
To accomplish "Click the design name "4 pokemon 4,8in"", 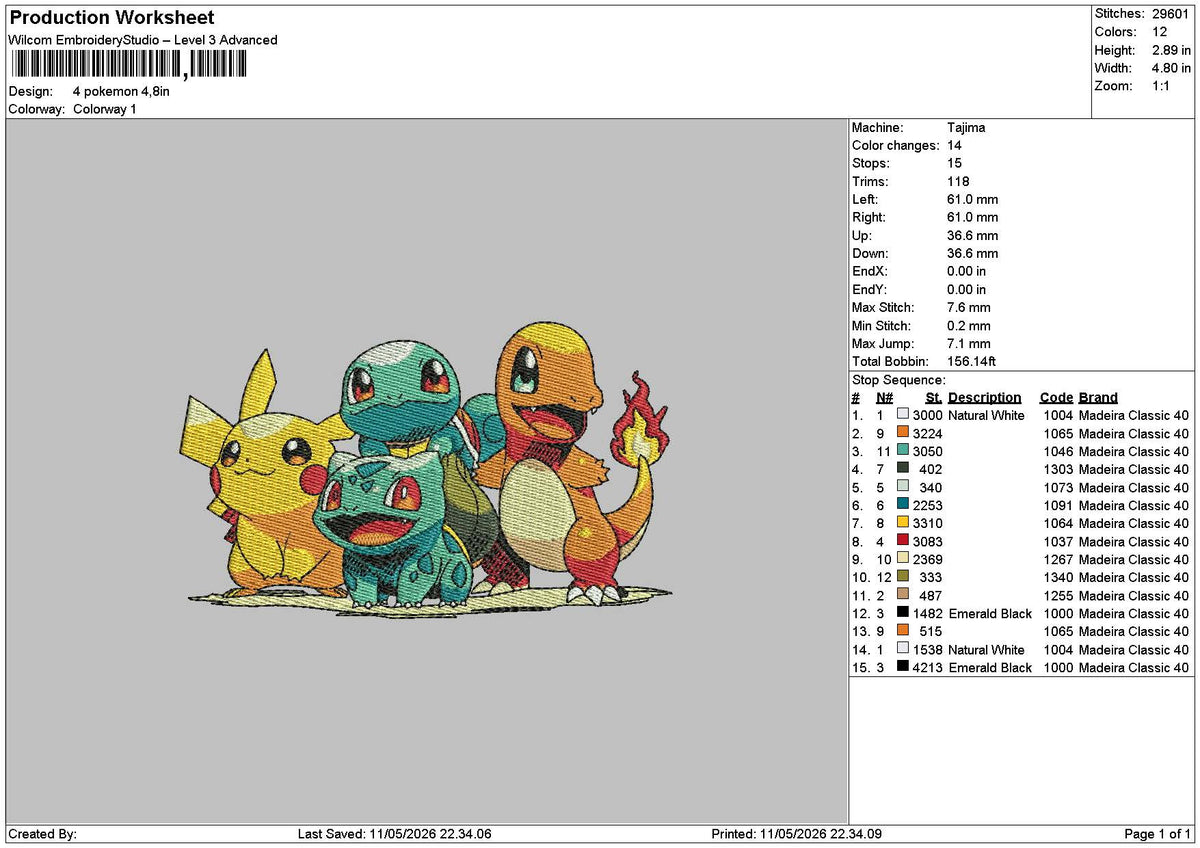I will pyautogui.click(x=121, y=91).
